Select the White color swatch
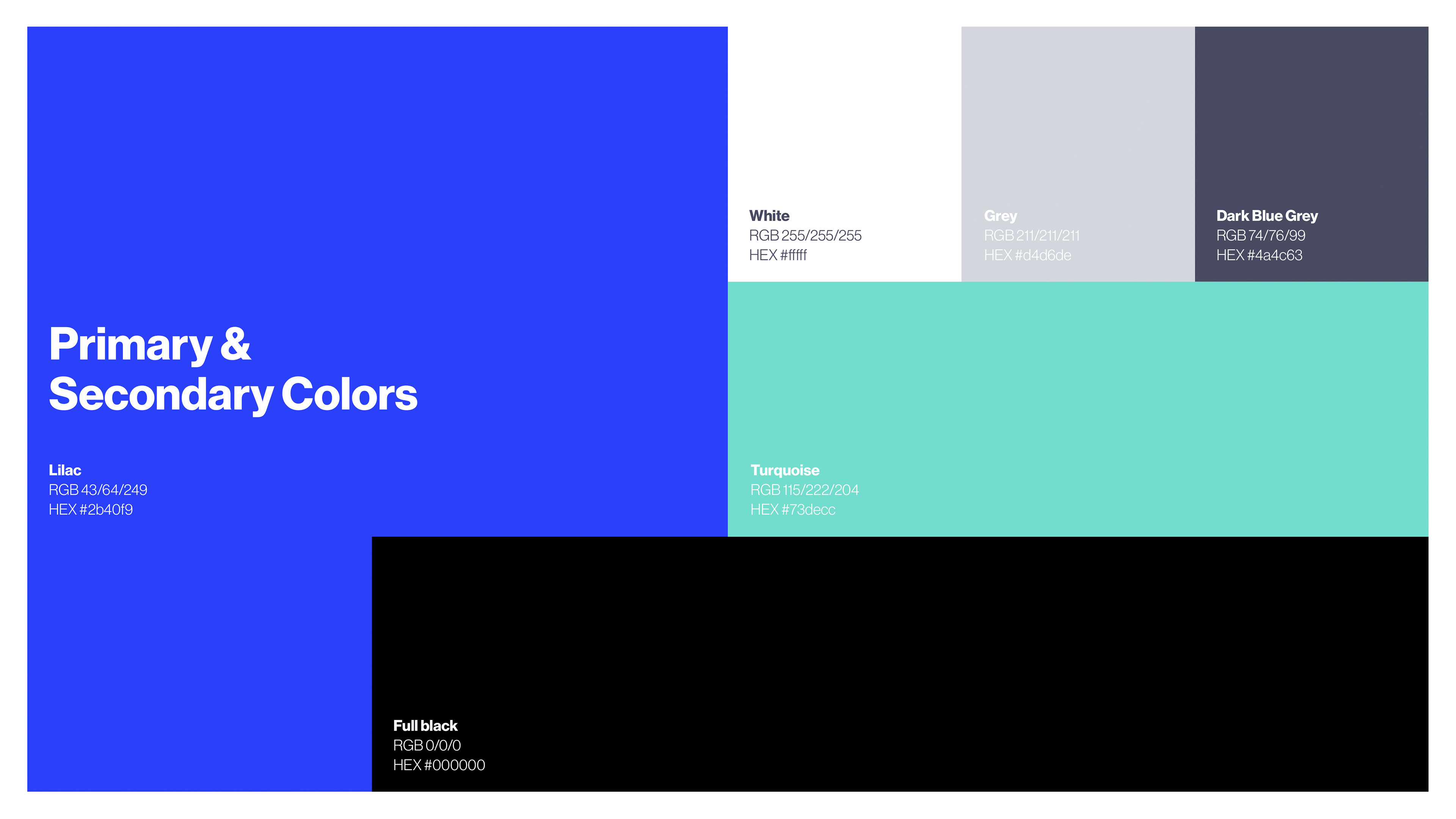The height and width of the screenshot is (819, 1456). coord(844,113)
